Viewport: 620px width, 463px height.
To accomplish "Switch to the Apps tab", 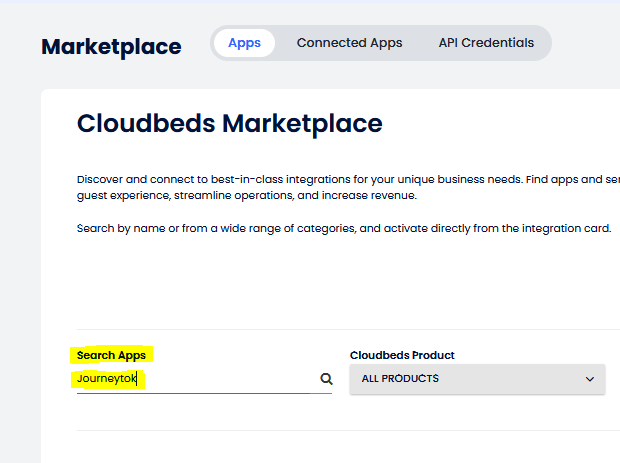I will pyautogui.click(x=244, y=43).
